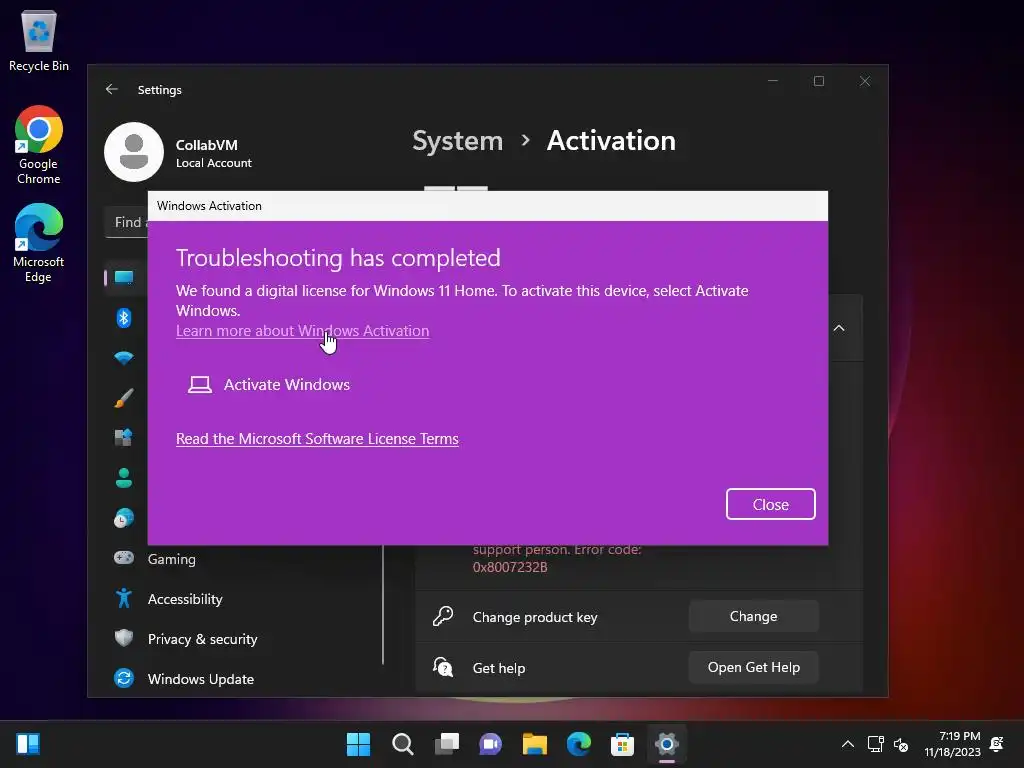This screenshot has height=768, width=1024.
Task: Open Microsoft Store from taskbar
Action: [622, 744]
